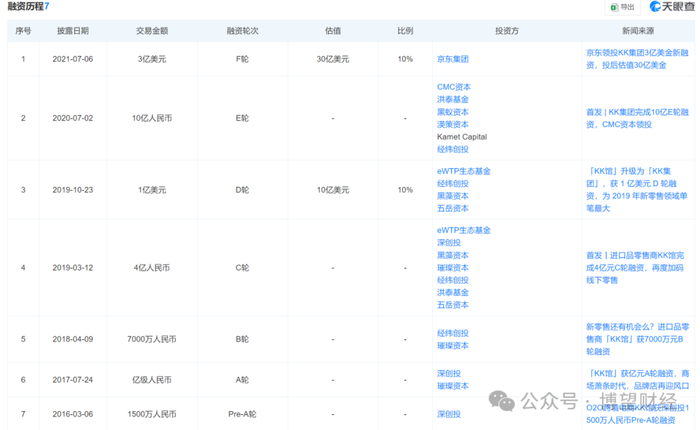Open eWTP生态基金 in the C轮 row

[x=463, y=230]
